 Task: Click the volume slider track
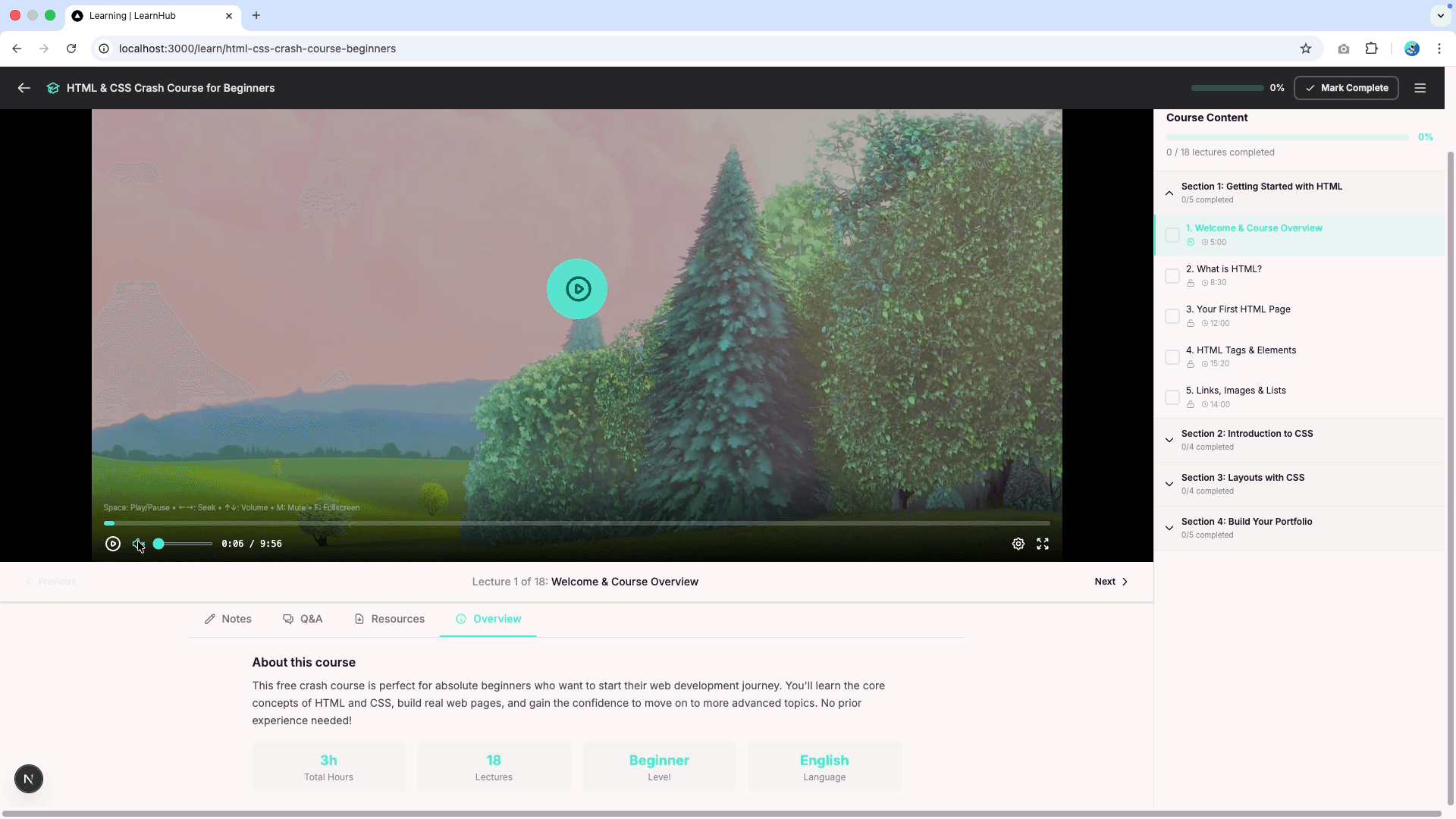click(183, 544)
